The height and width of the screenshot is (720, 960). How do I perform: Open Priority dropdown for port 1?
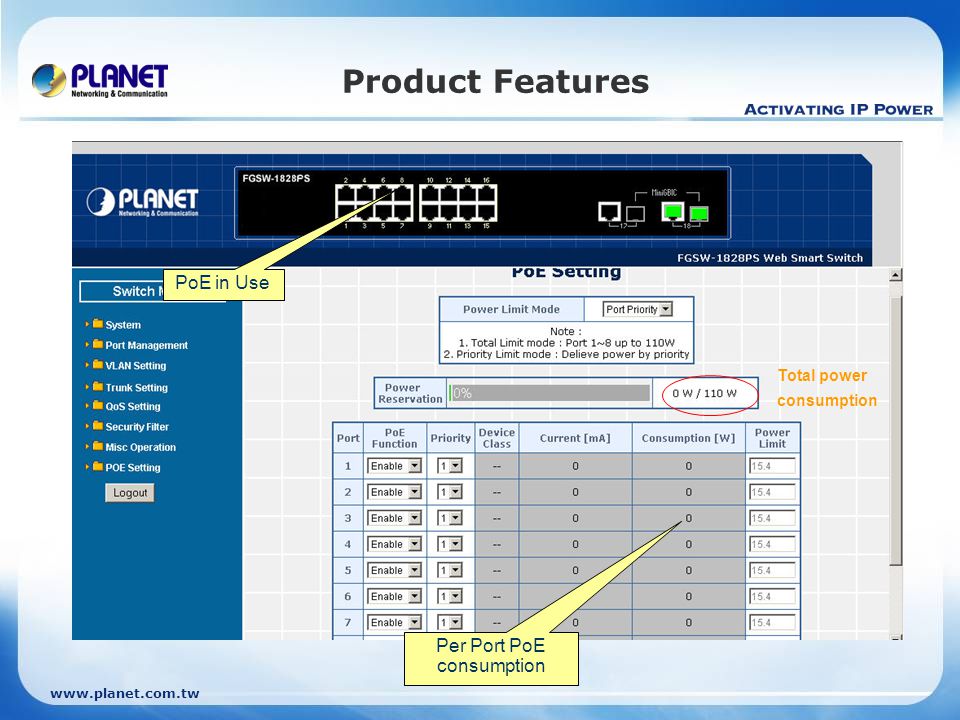tap(449, 466)
